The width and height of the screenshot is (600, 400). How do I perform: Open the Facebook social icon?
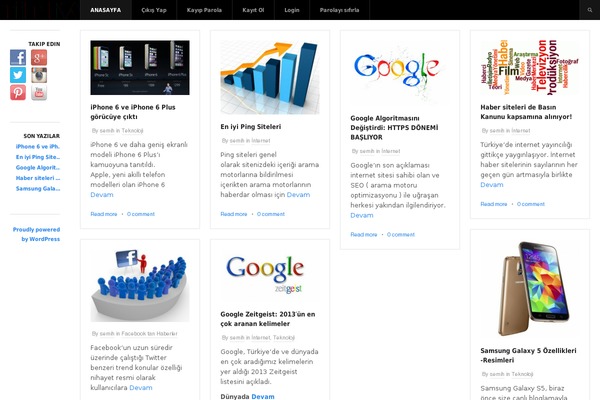[18, 57]
